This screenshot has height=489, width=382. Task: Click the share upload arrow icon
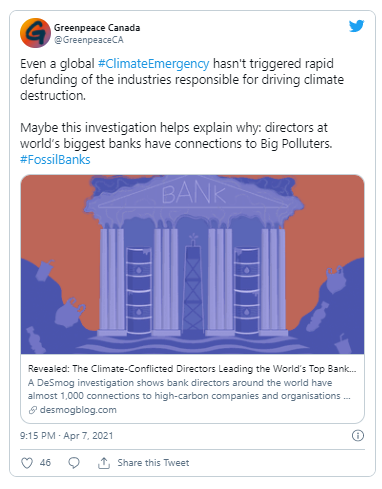coord(104,463)
